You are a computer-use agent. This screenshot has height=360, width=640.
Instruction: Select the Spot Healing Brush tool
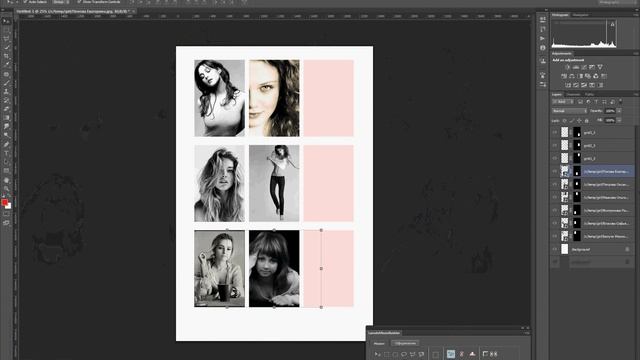tap(6, 74)
